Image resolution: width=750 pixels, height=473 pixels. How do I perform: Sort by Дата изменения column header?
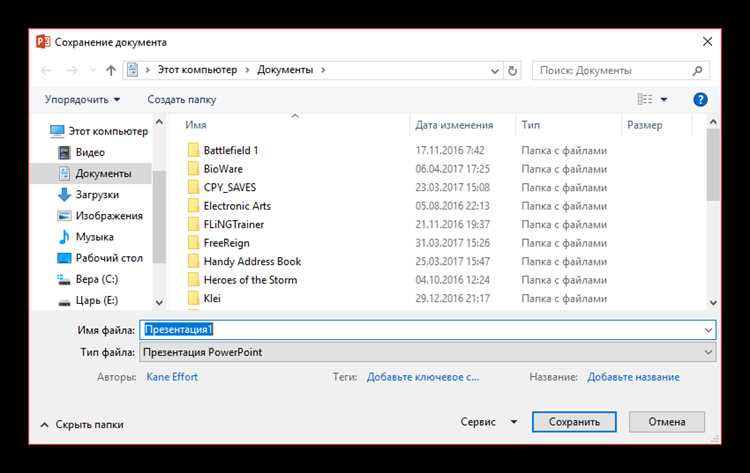tap(454, 125)
